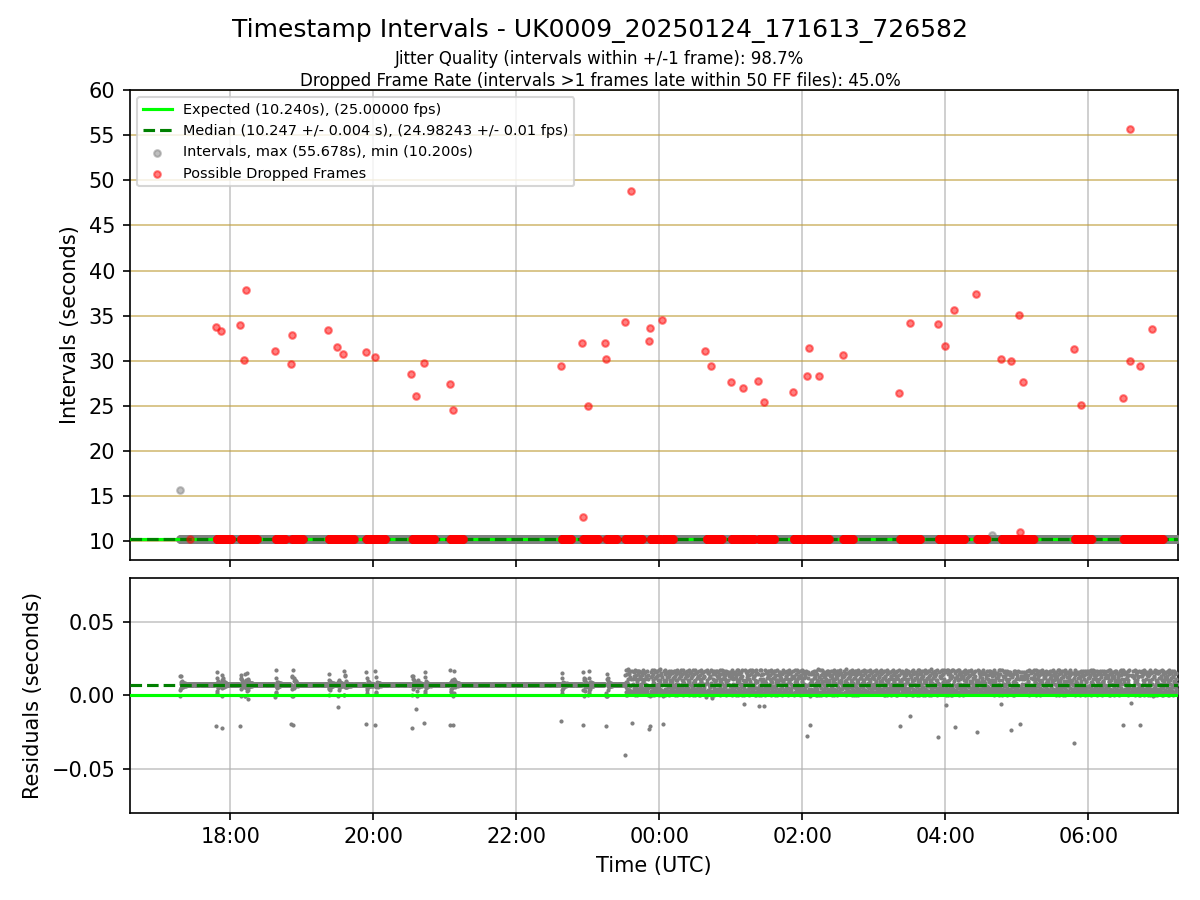Click the plot title "Timestamp Intervals - UK0009_20250124_171613_726582"
This screenshot has width=1200, height=900.
click(600, 29)
